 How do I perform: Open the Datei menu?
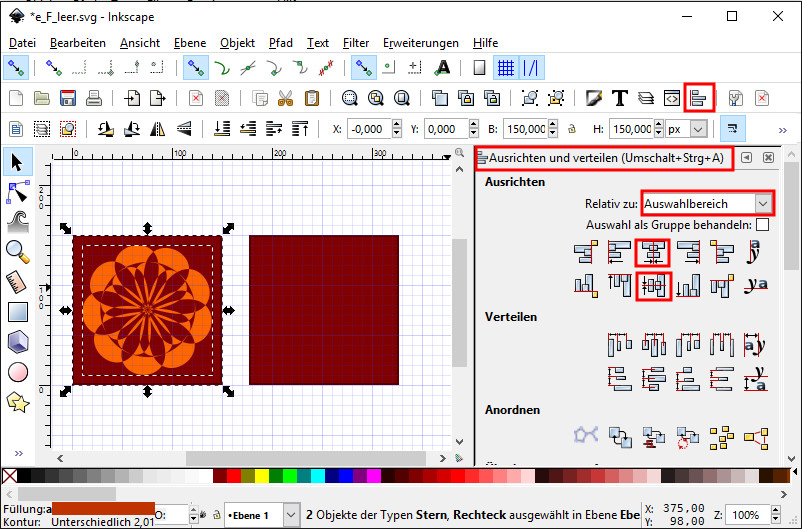pyautogui.click(x=23, y=43)
